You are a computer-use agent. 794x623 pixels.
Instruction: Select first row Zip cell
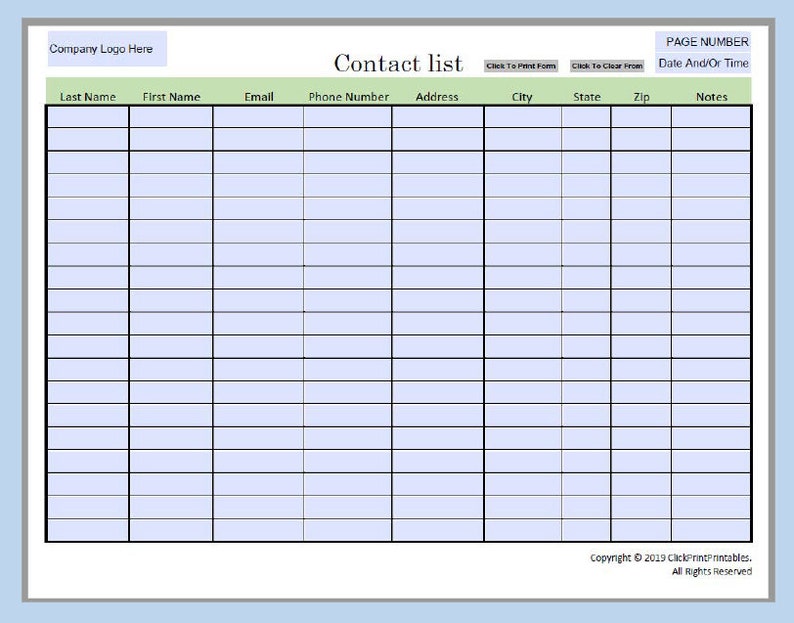(641, 117)
